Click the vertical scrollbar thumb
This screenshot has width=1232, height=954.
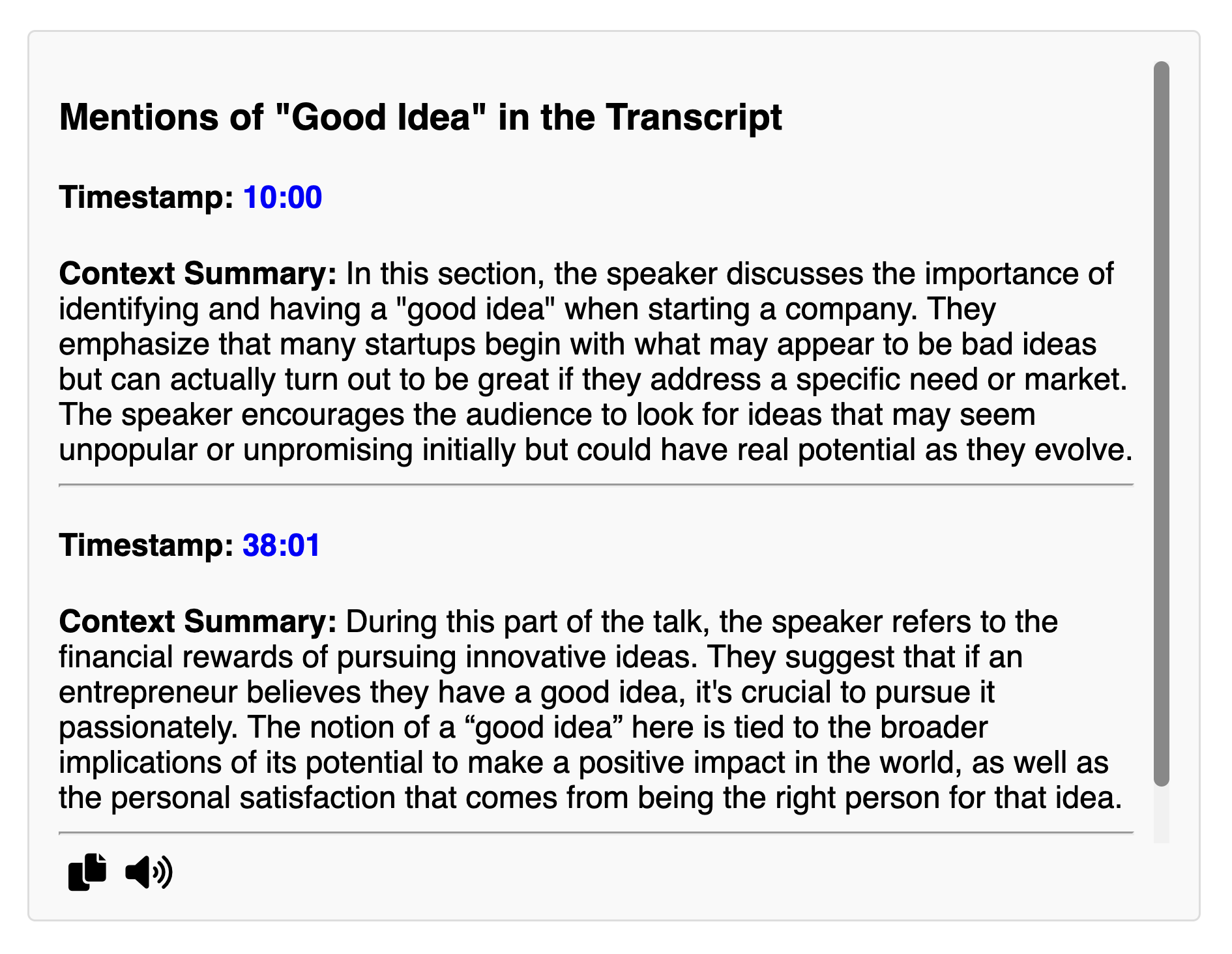coord(1161,424)
